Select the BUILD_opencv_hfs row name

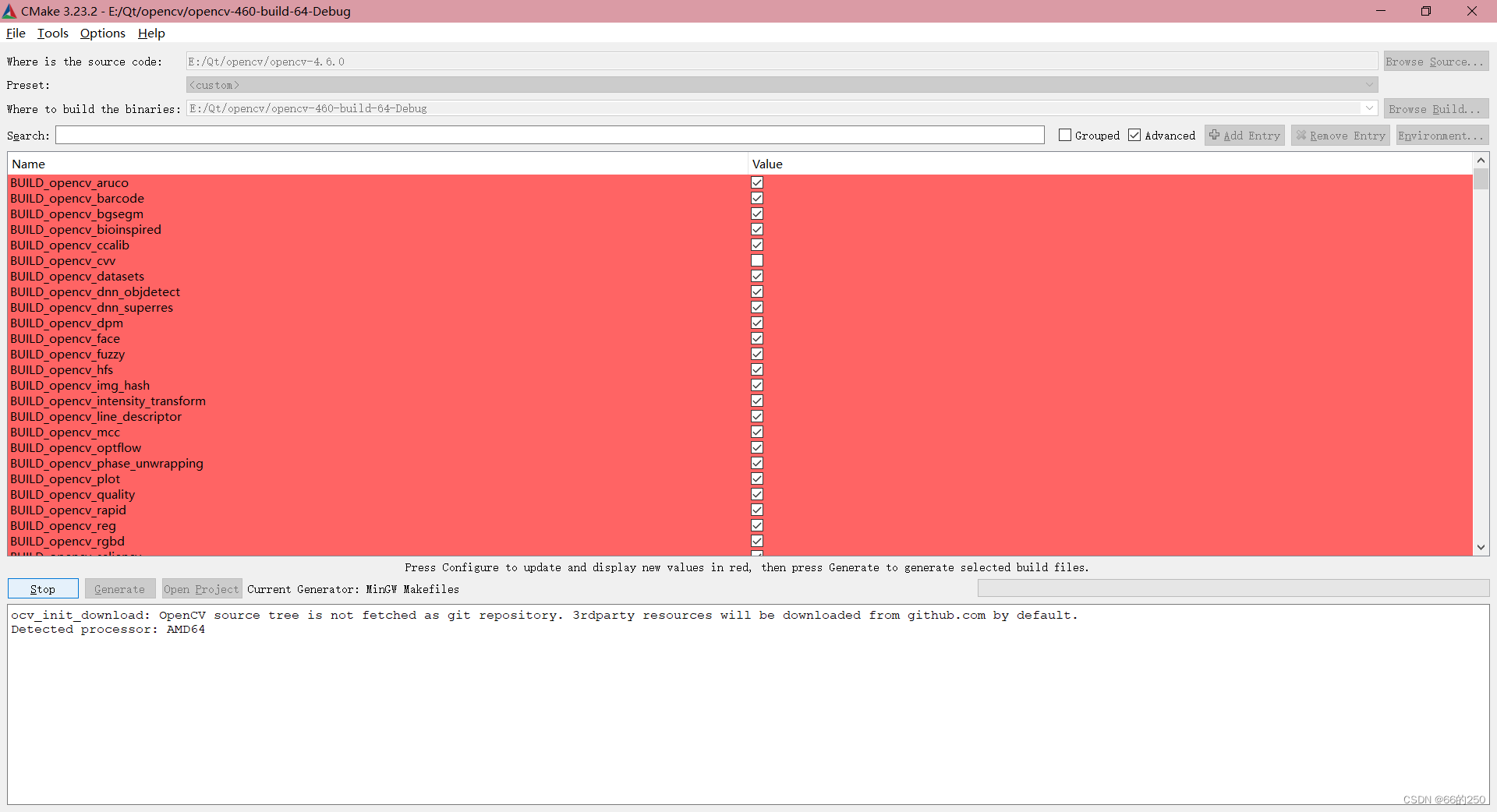(x=62, y=369)
